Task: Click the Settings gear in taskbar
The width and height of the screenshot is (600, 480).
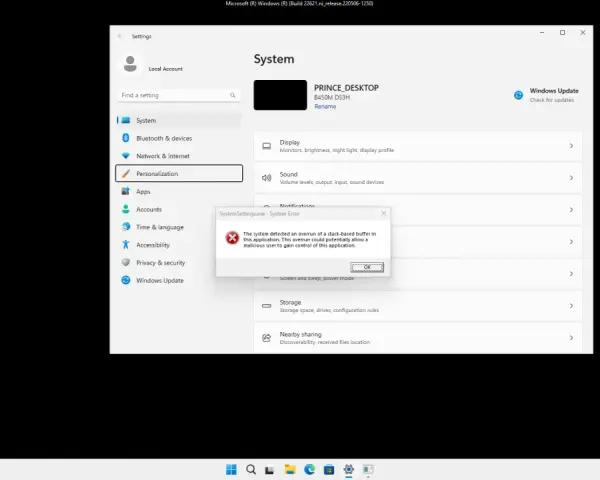Action: tap(349, 469)
